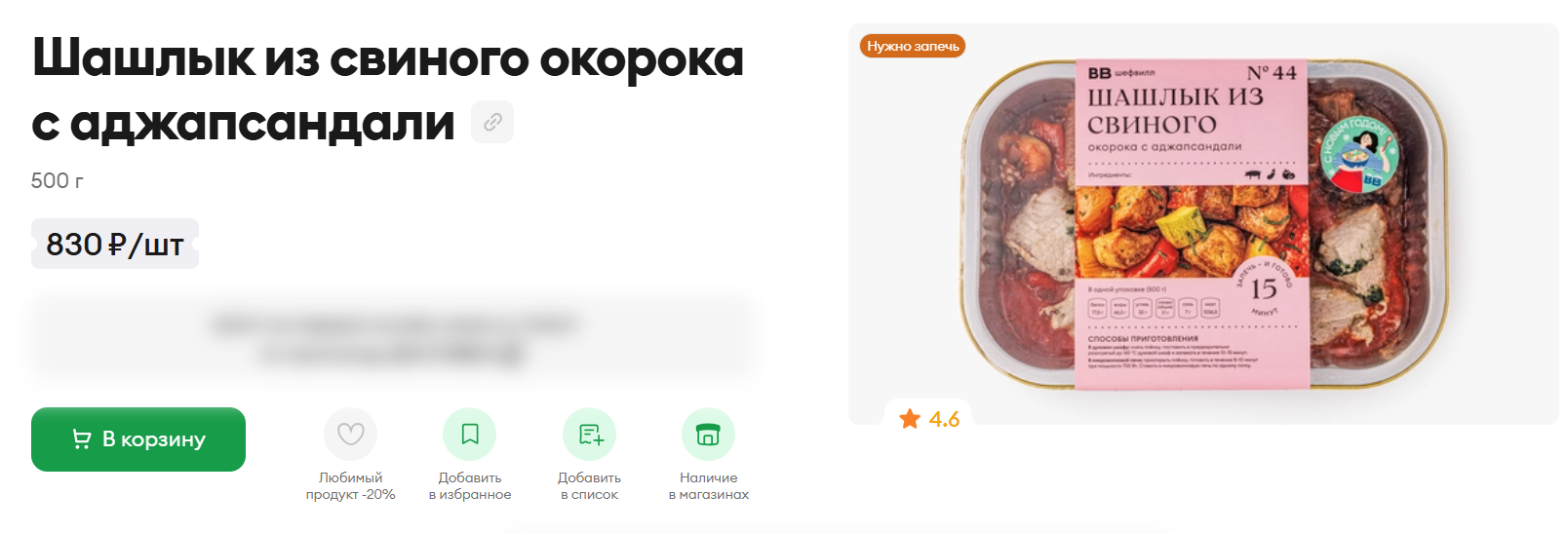Image resolution: width=1568 pixels, height=533 pixels.
Task: Click the "Нужно запечь" orange badge
Action: (913, 46)
